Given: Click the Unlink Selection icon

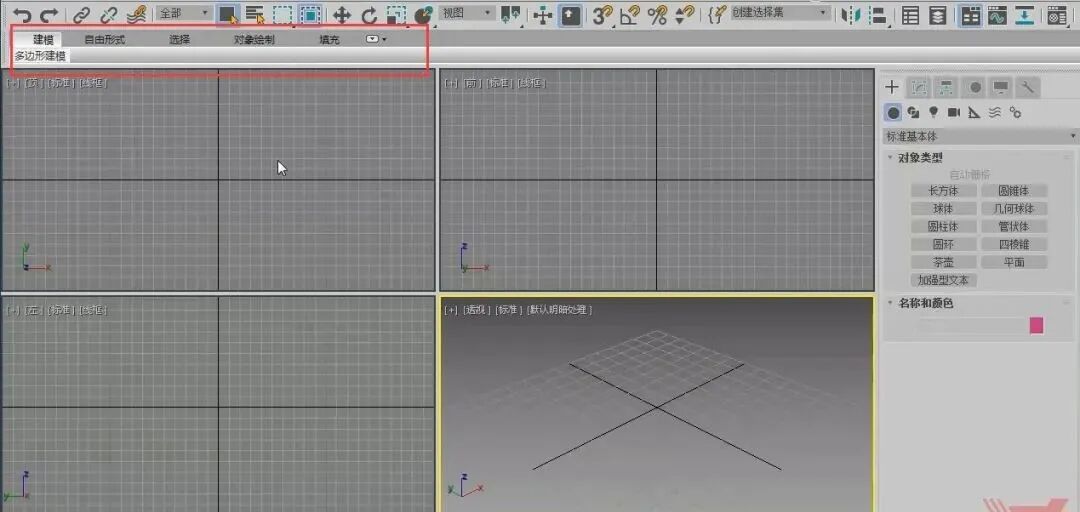Looking at the screenshot, I should pyautogui.click(x=109, y=14).
